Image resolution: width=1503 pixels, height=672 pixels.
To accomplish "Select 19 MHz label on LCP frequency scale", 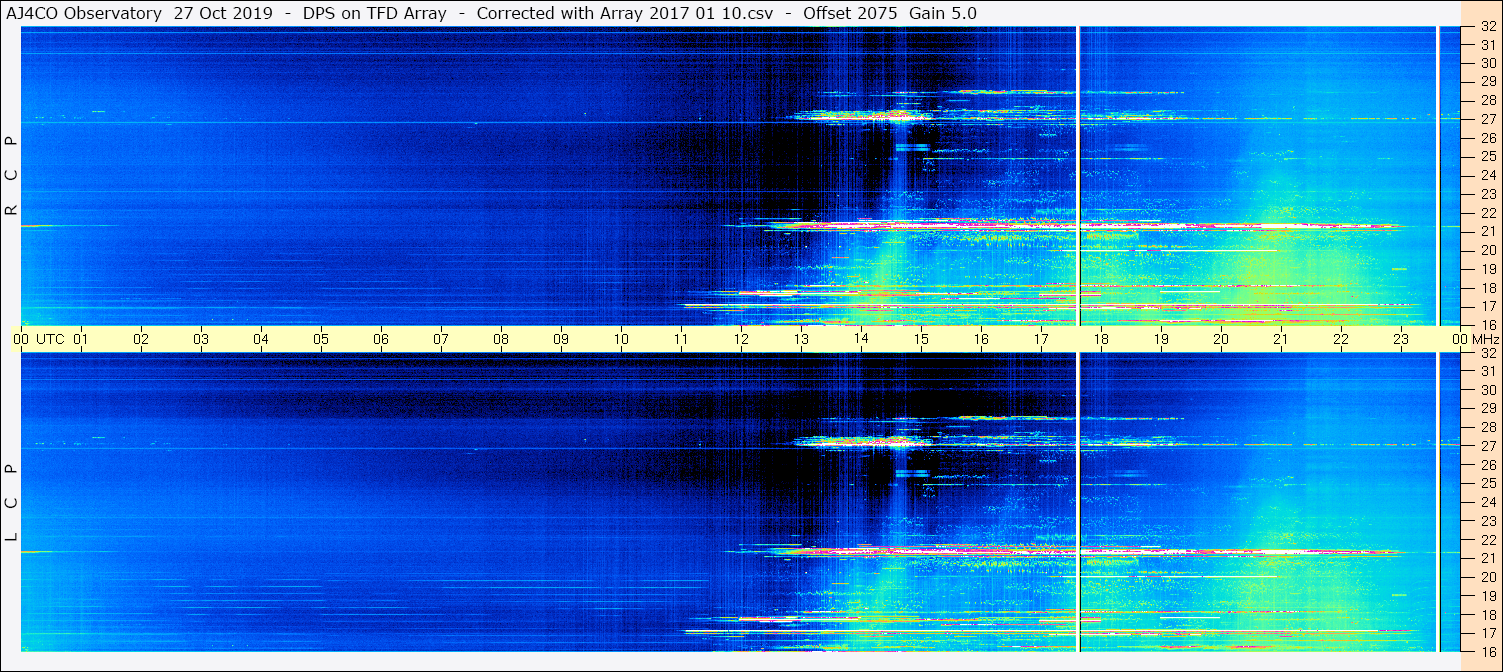I will 1488,596.
